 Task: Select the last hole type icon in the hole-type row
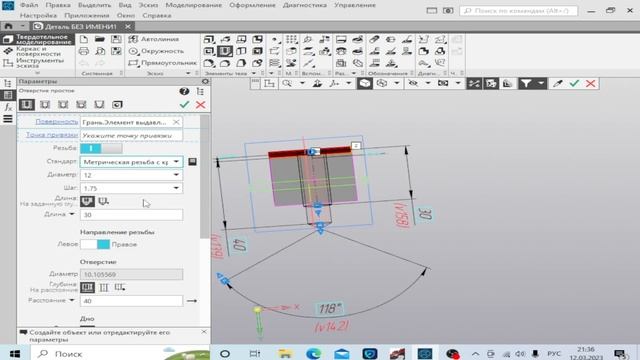117,105
